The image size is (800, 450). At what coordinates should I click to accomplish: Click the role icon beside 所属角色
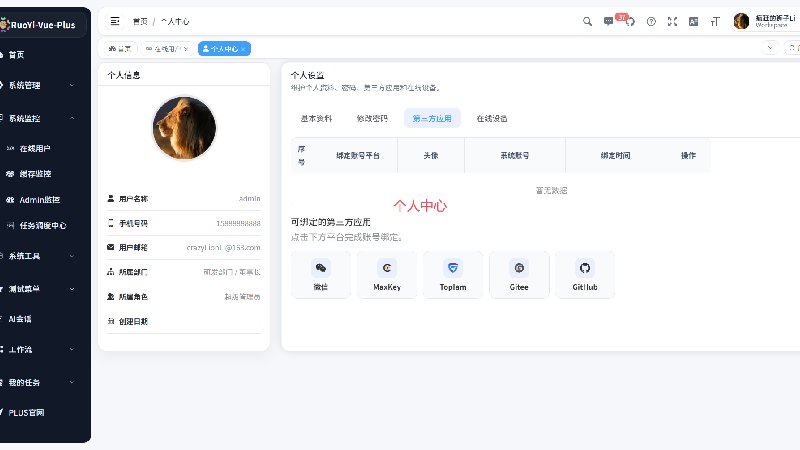click(x=110, y=296)
